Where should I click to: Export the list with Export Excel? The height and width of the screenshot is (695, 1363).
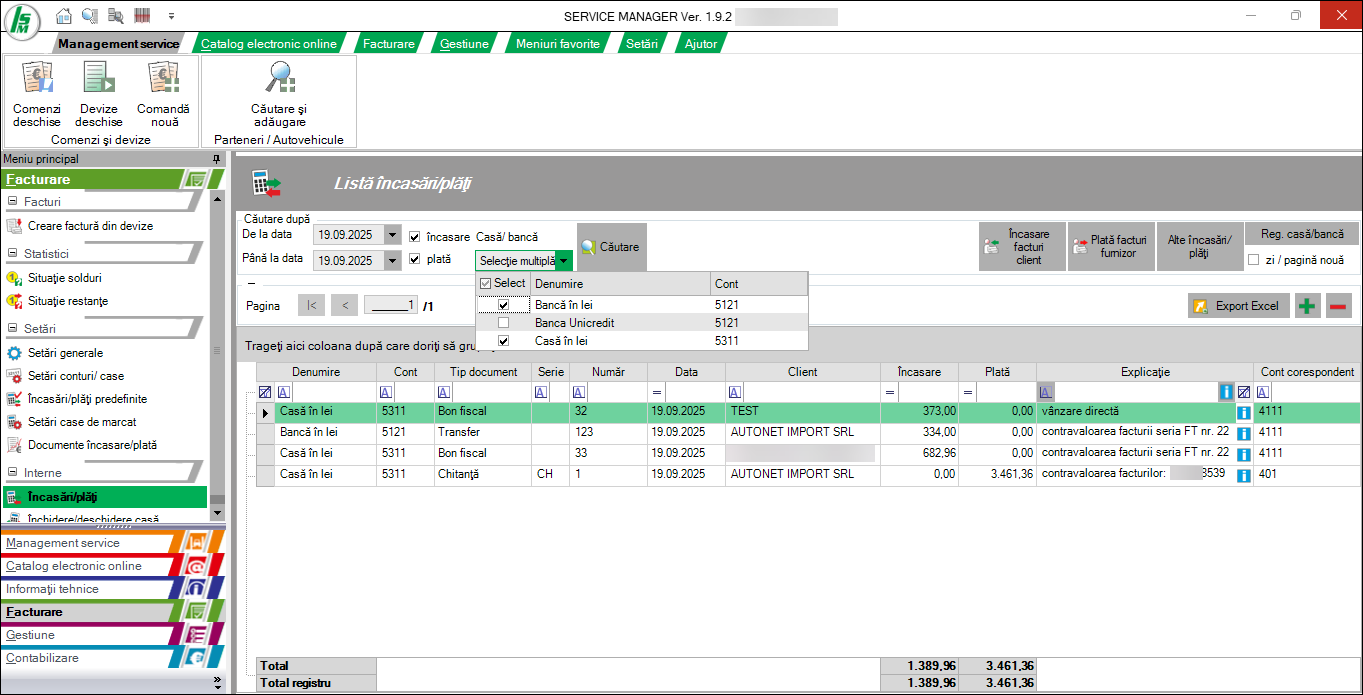[x=1236, y=306]
